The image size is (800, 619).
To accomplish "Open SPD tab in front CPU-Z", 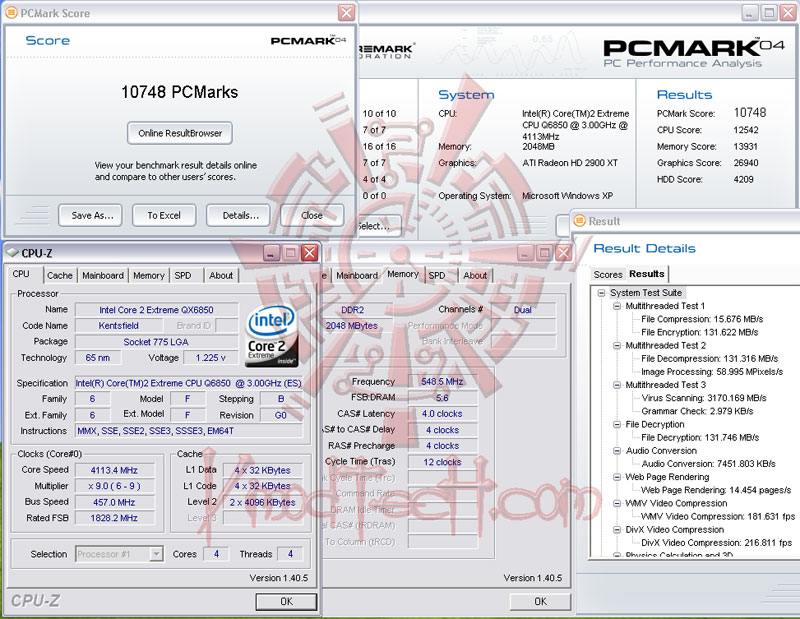I will (183, 276).
